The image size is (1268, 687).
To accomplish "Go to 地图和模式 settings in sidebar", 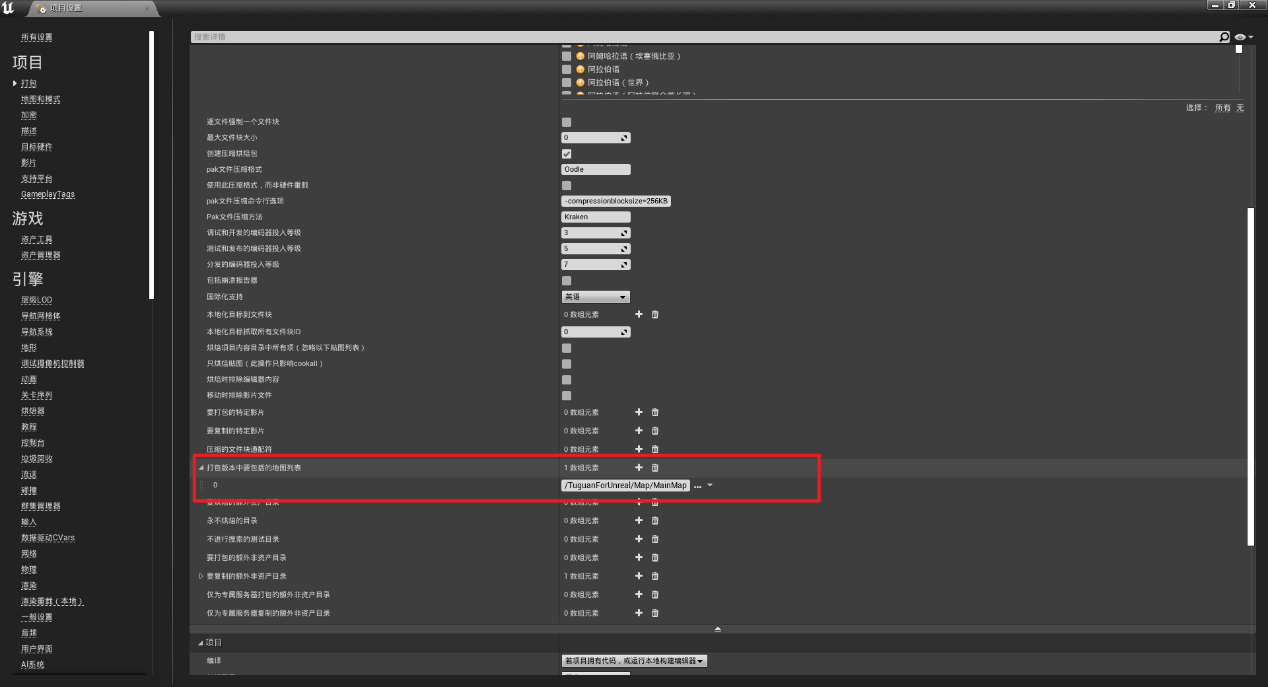I will click(41, 100).
